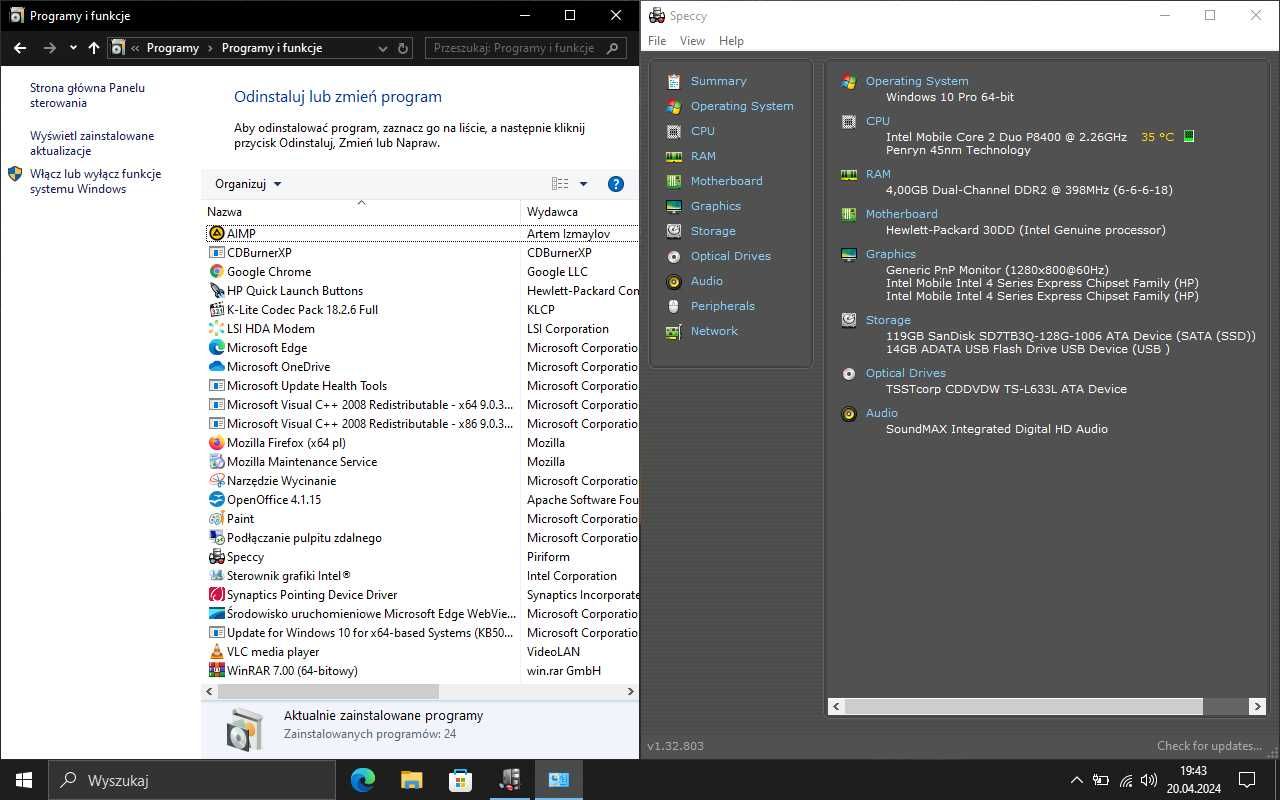This screenshot has width=1280, height=800.
Task: Open the Help menu in Speccy
Action: 731,41
